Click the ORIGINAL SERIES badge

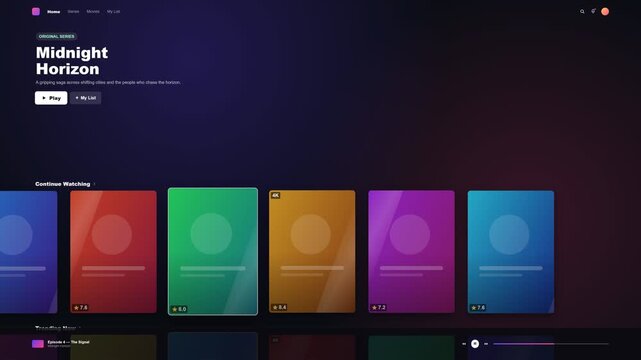tap(56, 36)
